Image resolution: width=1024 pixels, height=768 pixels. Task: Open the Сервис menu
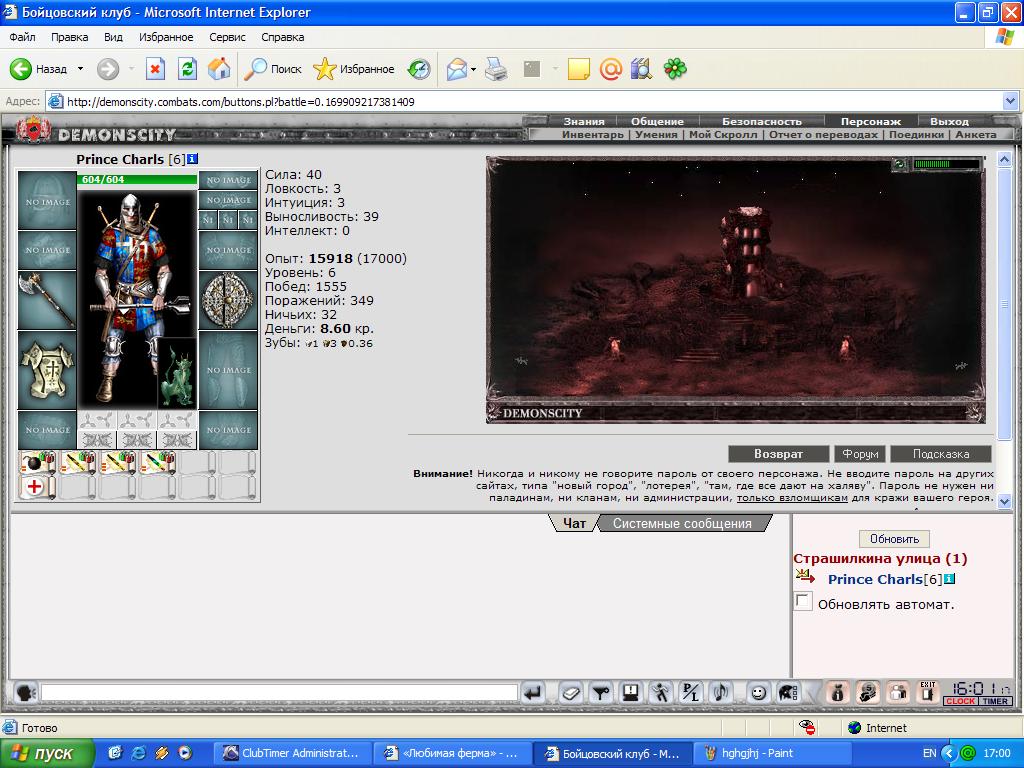(227, 37)
